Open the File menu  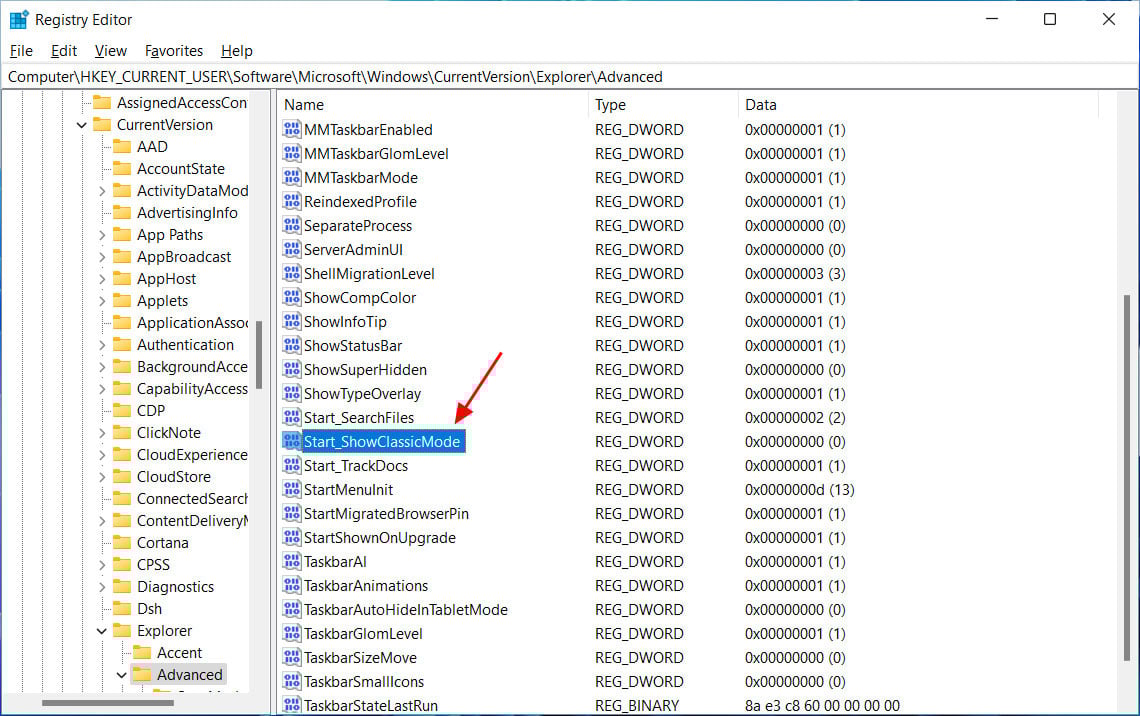coord(21,51)
